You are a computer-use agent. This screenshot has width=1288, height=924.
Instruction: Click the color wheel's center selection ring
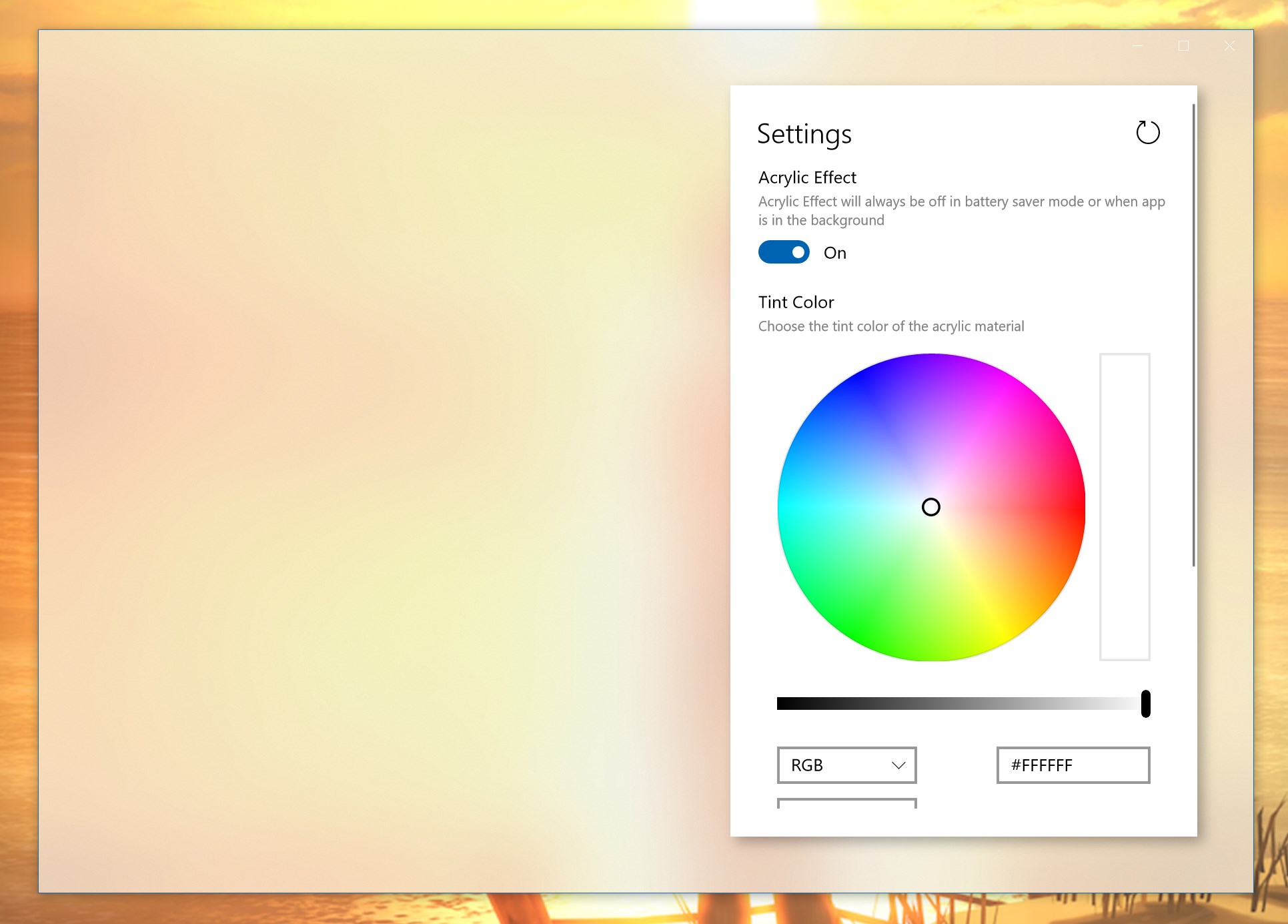(930, 508)
